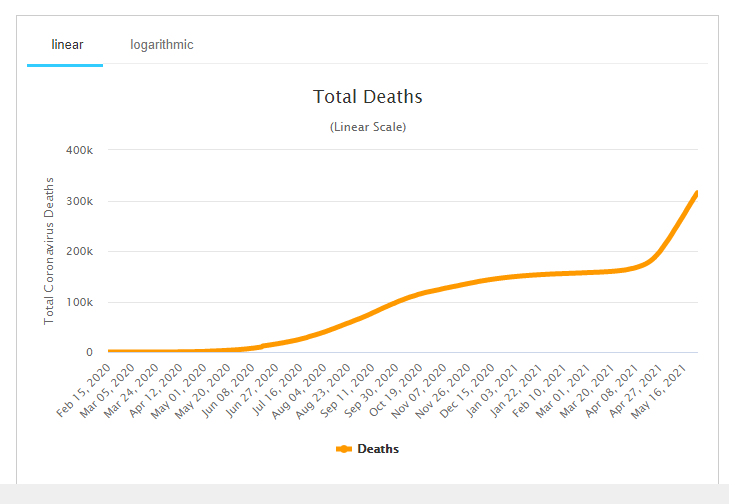
Task: Click the May 01, 2020 date label
Action: tap(180, 390)
